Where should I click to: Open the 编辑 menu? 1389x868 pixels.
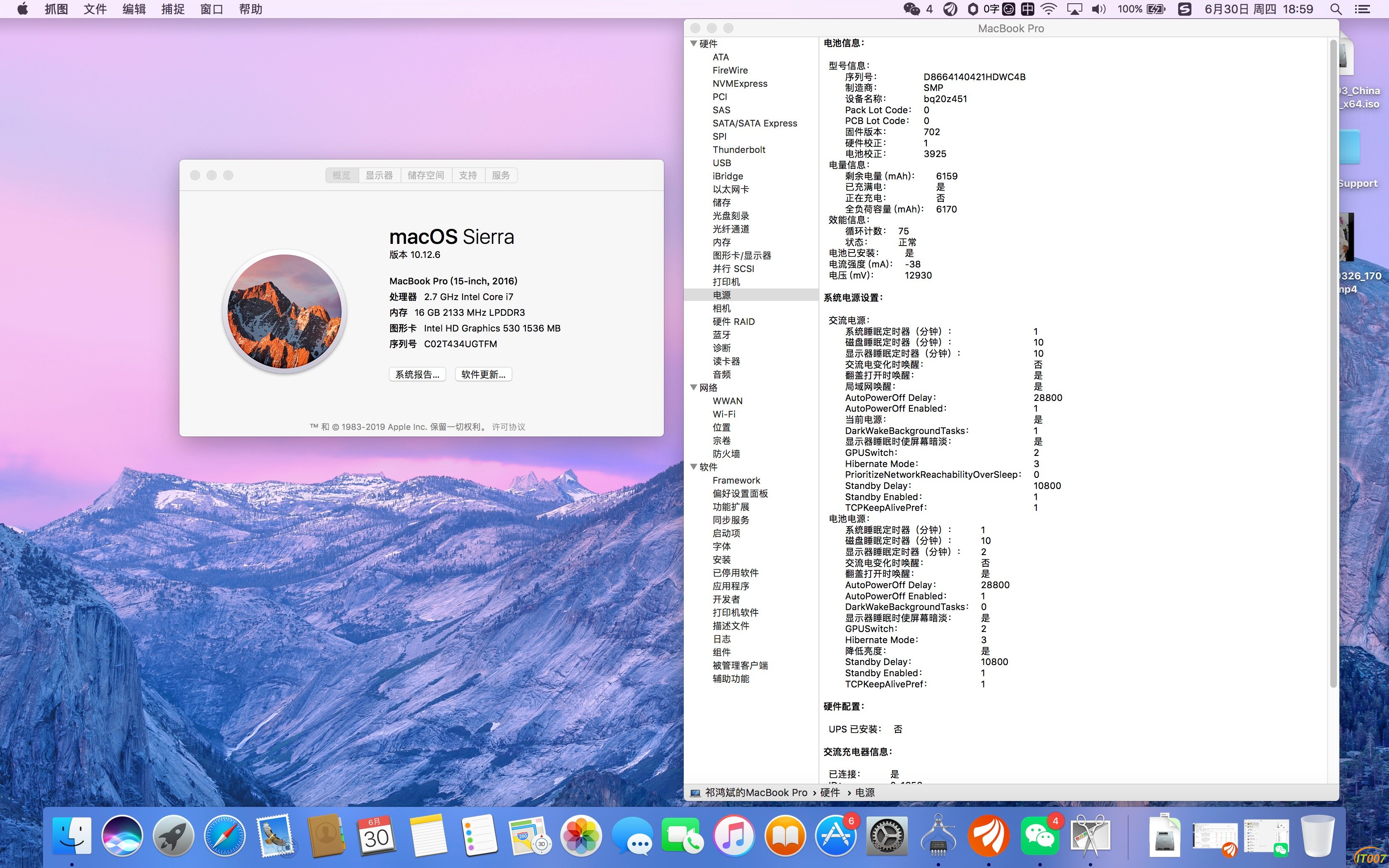(134, 9)
